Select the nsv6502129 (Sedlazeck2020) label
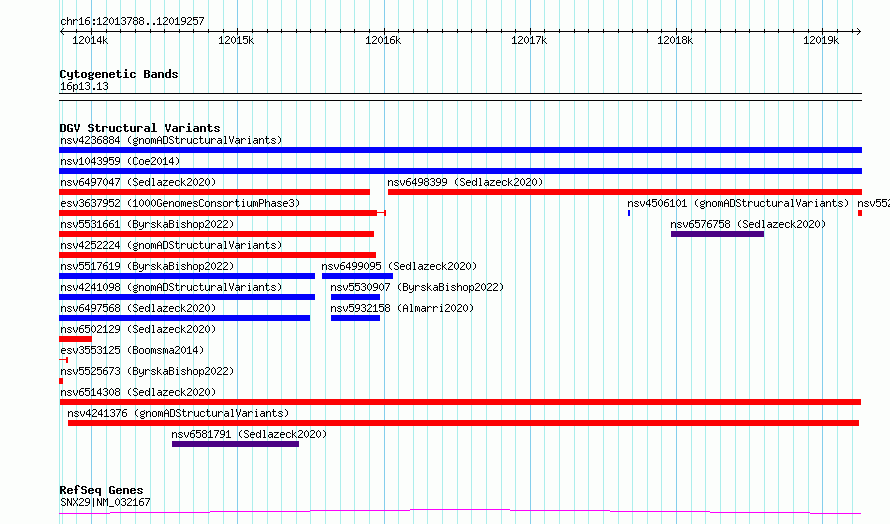Screen dimensions: 890x524 pyautogui.click(x=138, y=329)
